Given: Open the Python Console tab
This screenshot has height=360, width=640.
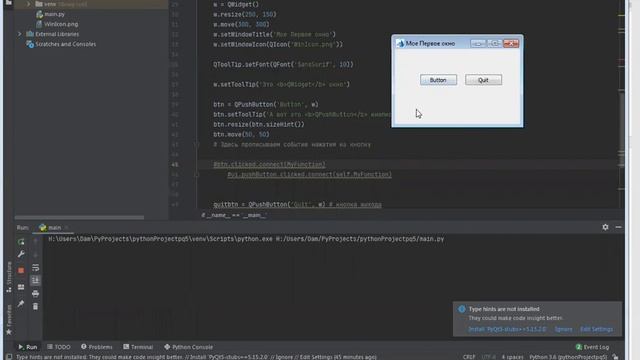Looking at the screenshot, I should [x=188, y=347].
